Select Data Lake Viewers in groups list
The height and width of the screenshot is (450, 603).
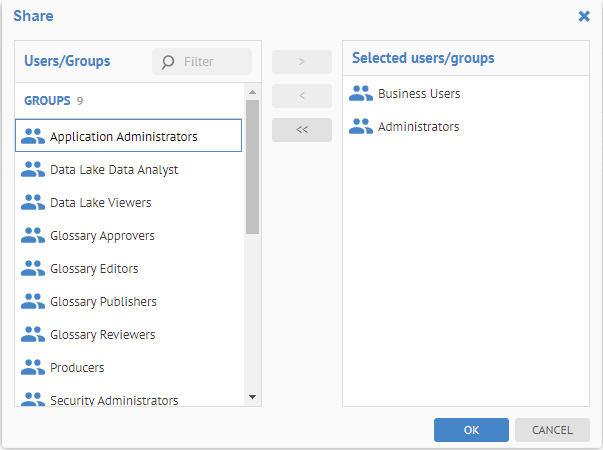tap(100, 203)
